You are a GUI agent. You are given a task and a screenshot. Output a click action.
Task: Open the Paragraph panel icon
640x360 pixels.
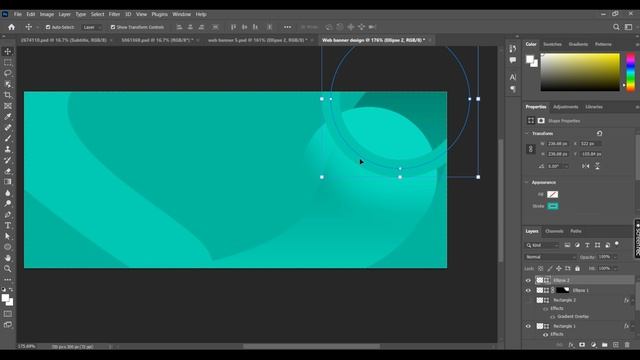click(x=513, y=89)
